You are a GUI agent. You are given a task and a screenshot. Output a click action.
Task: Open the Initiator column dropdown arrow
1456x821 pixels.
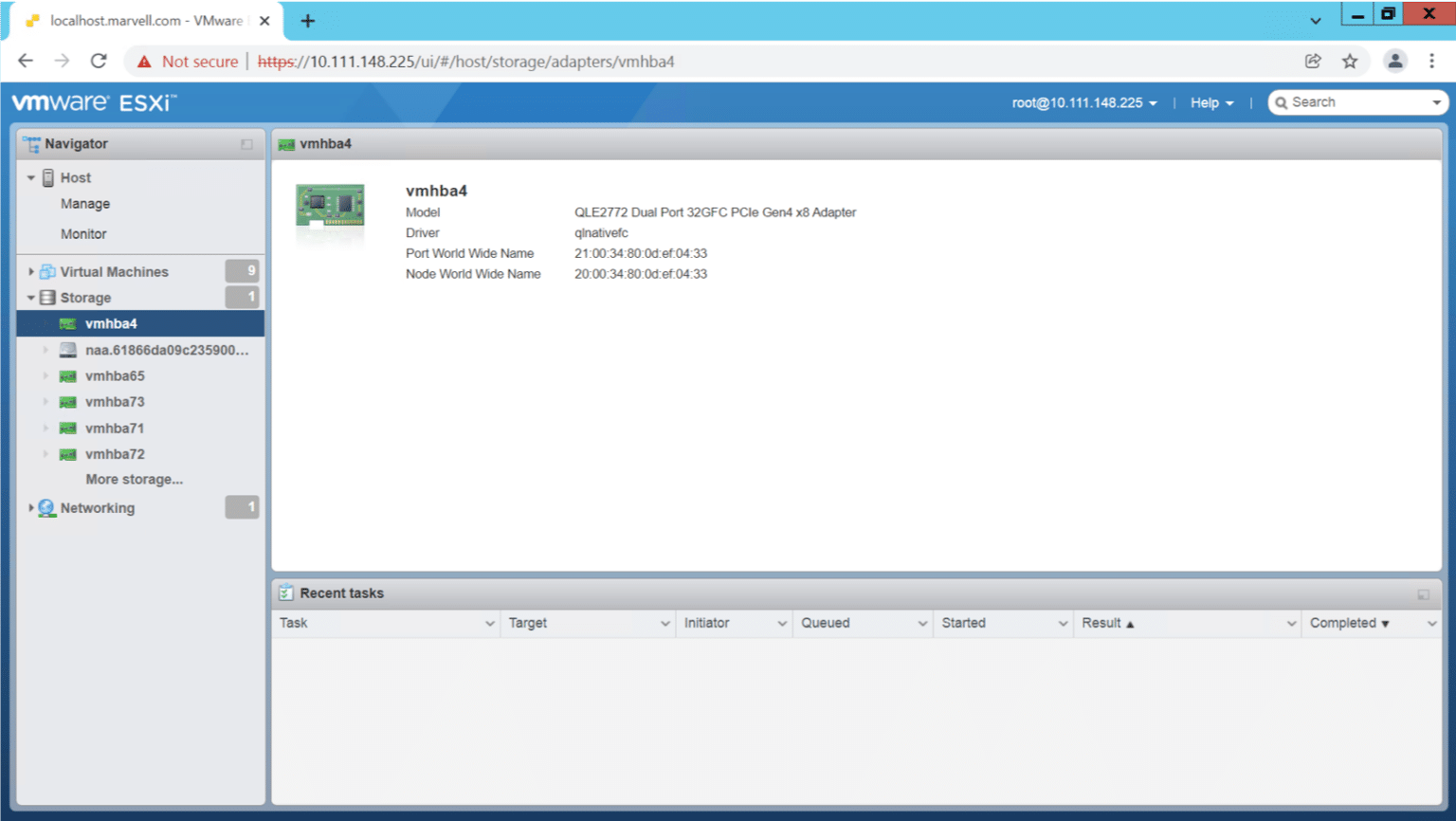[782, 623]
